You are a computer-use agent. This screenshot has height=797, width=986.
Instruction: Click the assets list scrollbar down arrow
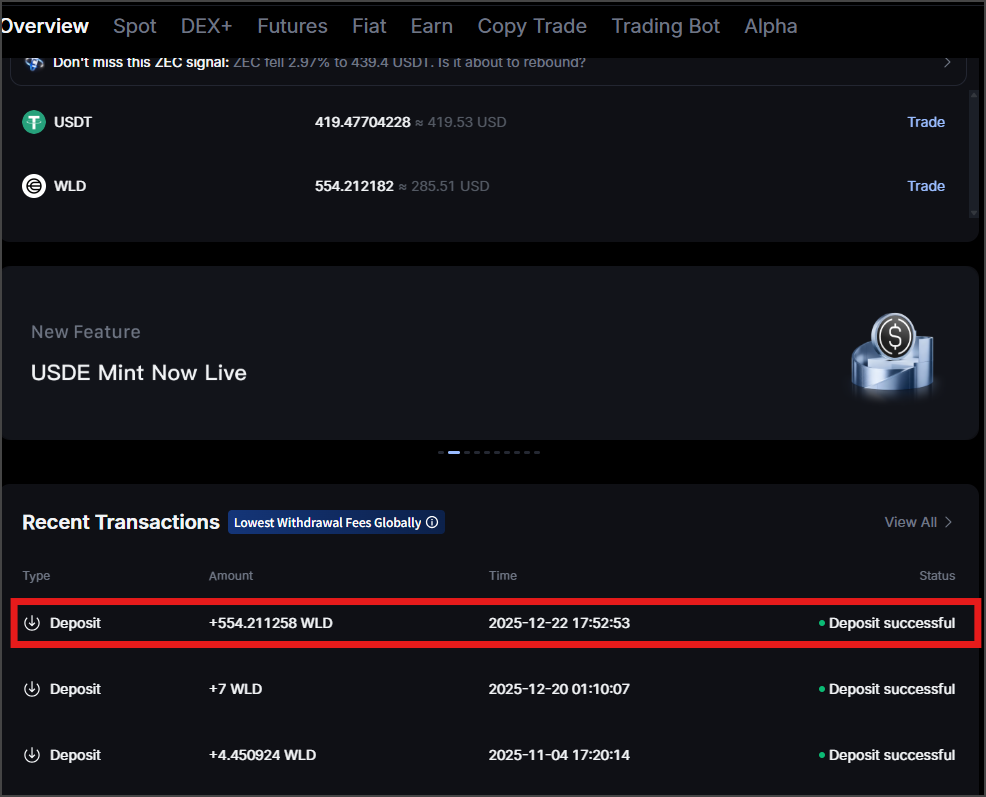[974, 213]
